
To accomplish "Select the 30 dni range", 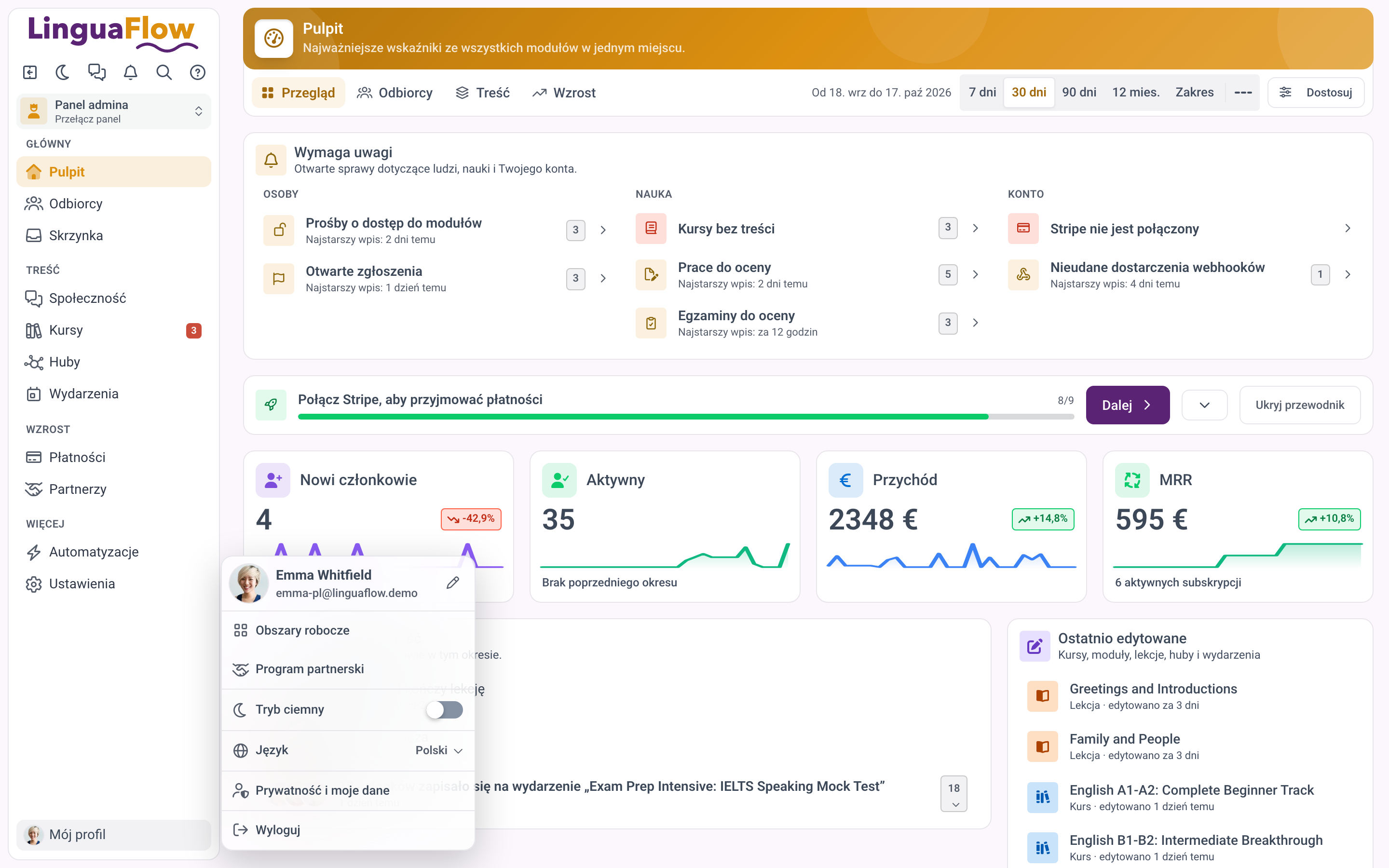I will (1029, 93).
